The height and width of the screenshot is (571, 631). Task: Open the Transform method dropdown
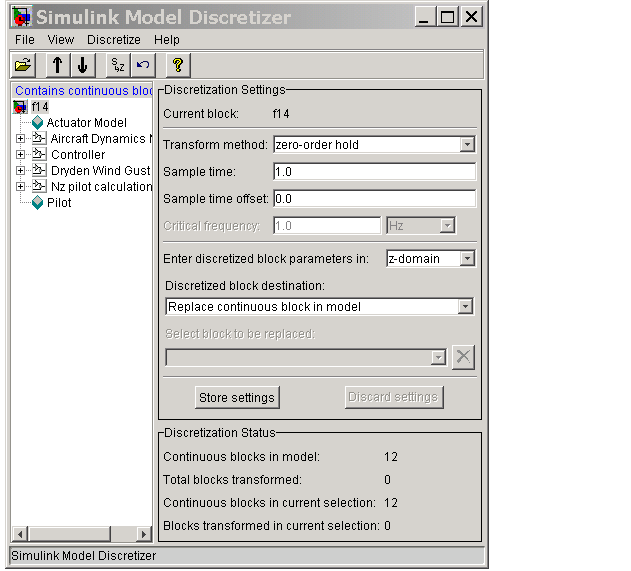[x=467, y=144]
